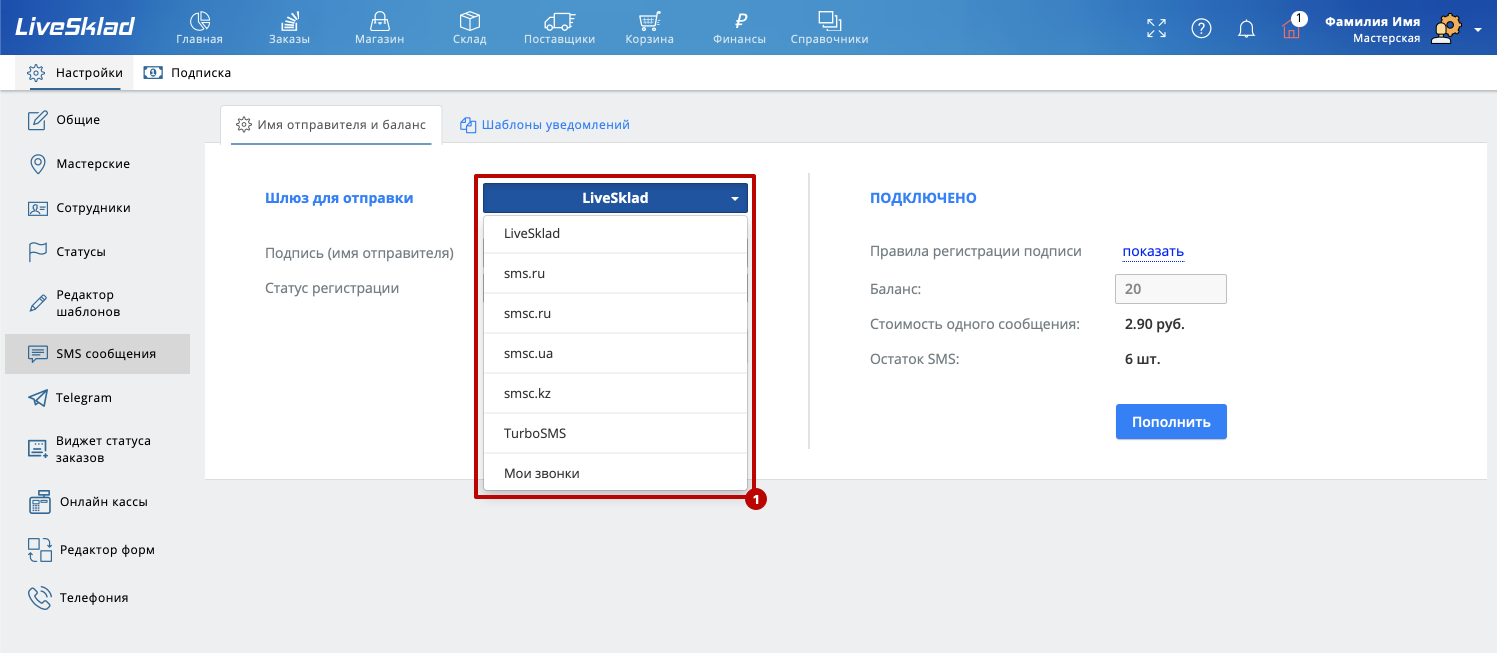The width and height of the screenshot is (1497, 653).
Task: Click the Мастерские location pin icon
Action: [x=38, y=164]
